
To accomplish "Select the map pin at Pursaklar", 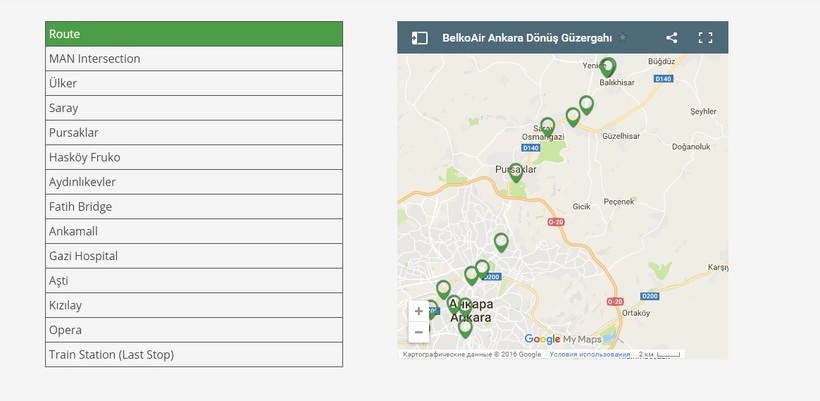I will (x=516, y=172).
